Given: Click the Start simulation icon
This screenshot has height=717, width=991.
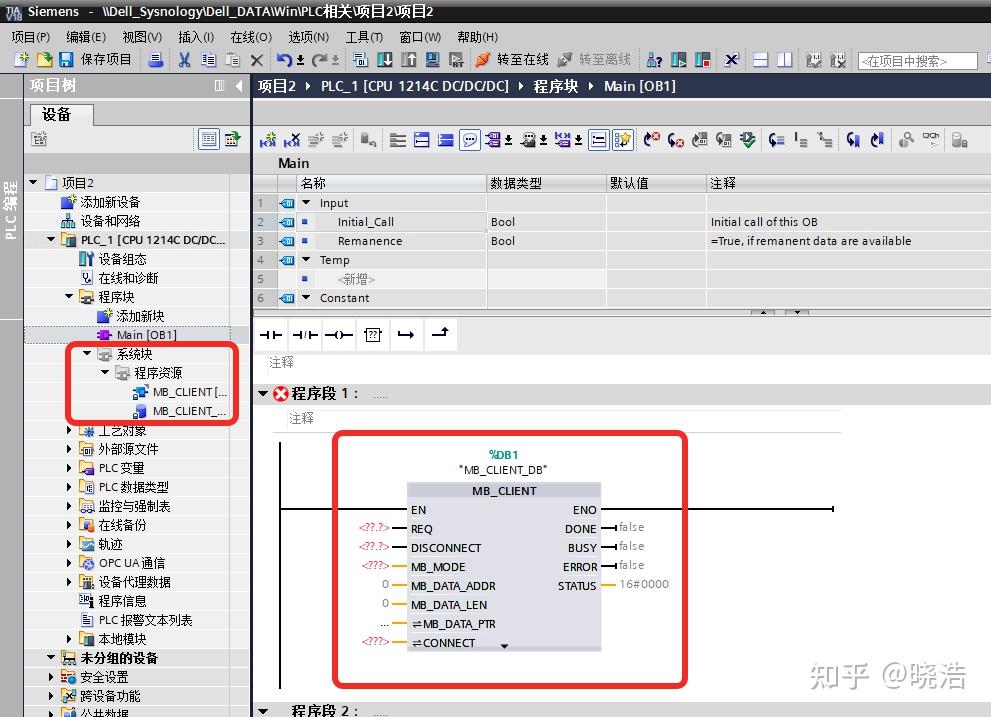Looking at the screenshot, I should pyautogui.click(x=433, y=59).
